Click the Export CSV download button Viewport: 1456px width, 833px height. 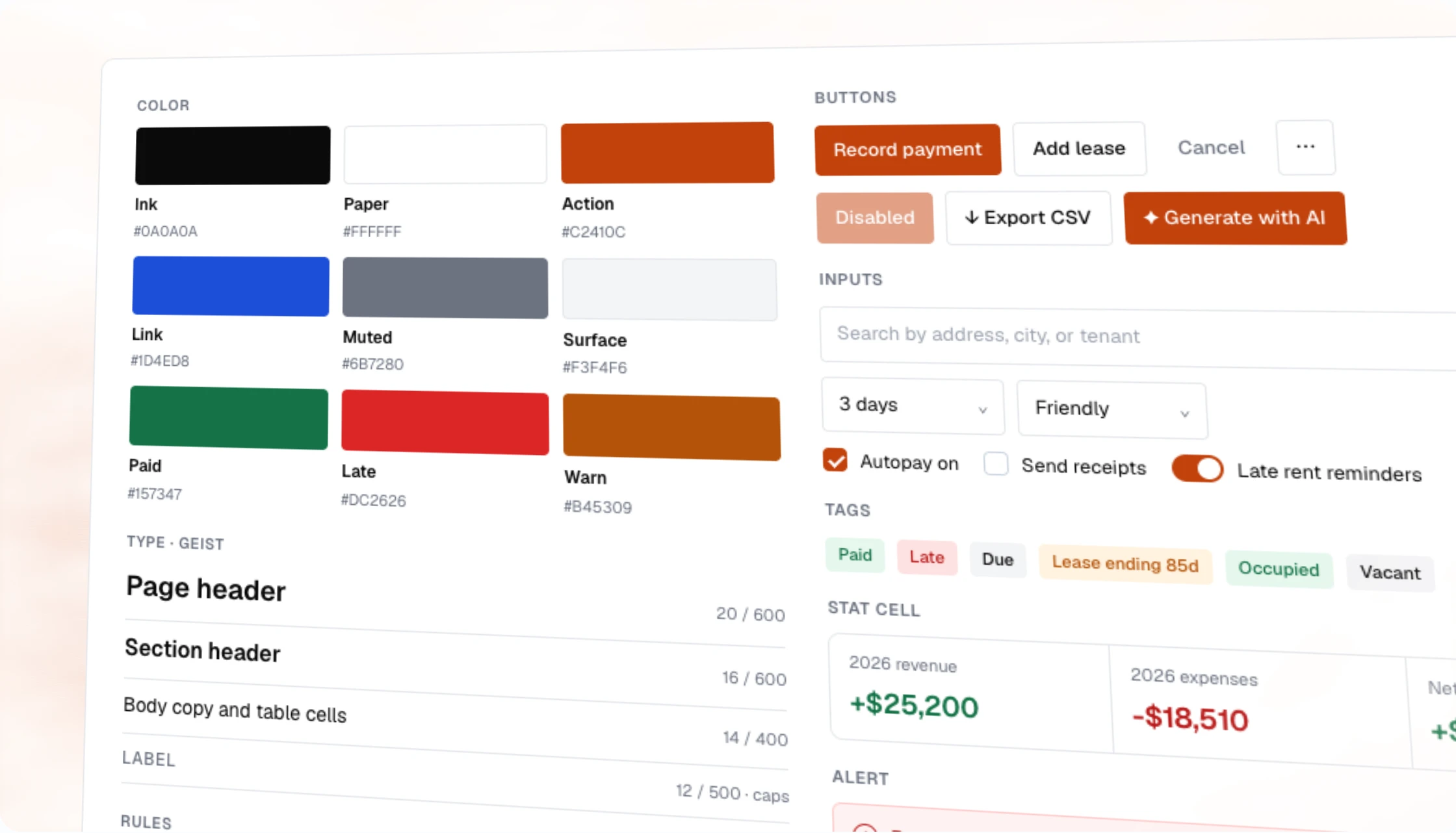[1028, 218]
